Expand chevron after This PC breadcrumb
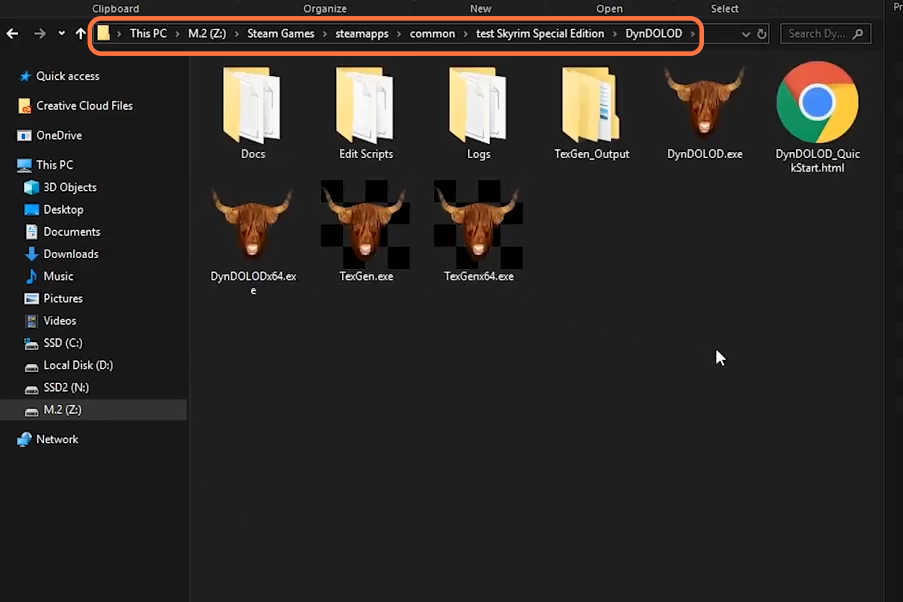This screenshot has width=903, height=602. pyautogui.click(x=177, y=34)
